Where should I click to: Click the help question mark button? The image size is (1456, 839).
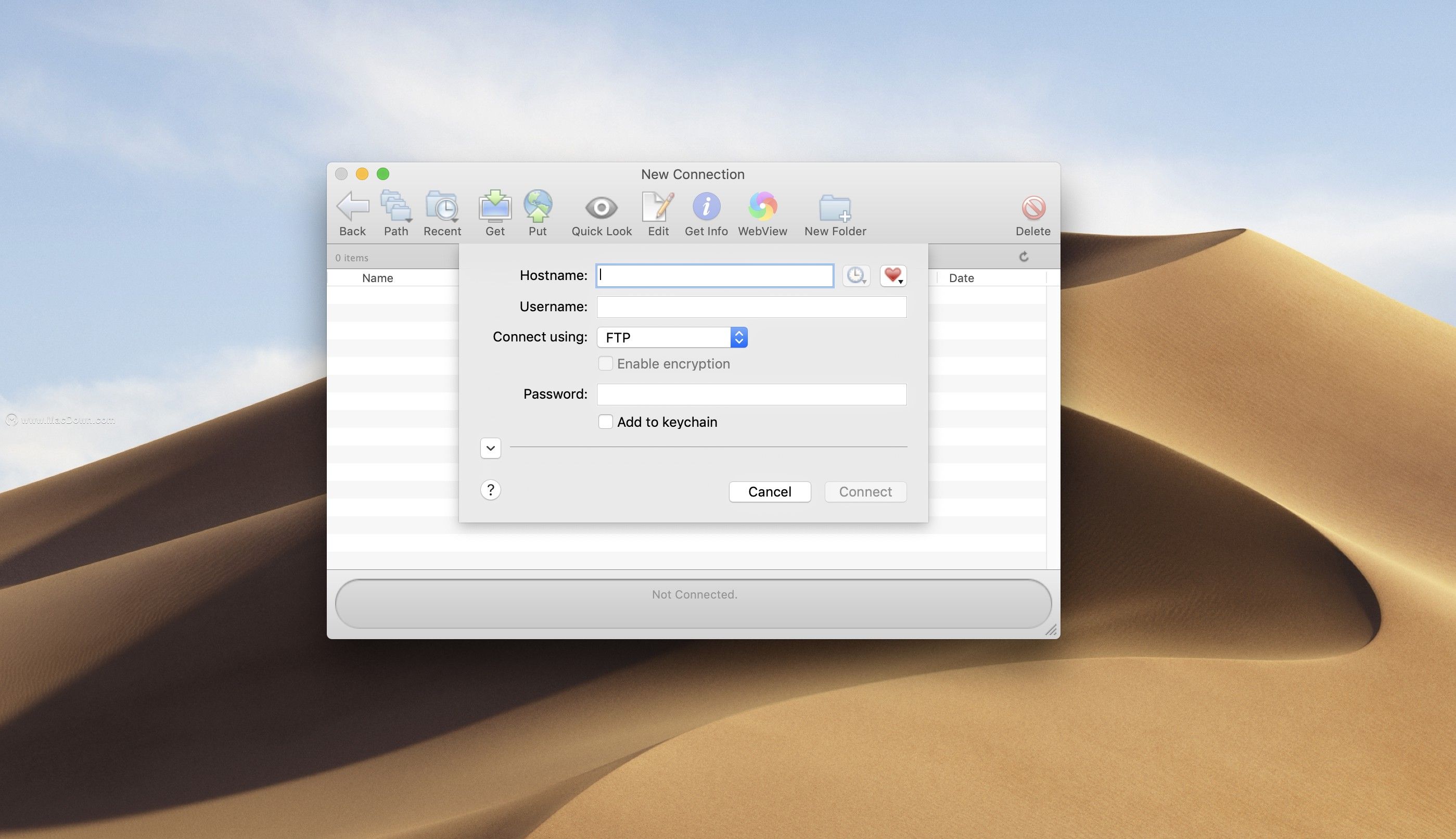click(490, 489)
